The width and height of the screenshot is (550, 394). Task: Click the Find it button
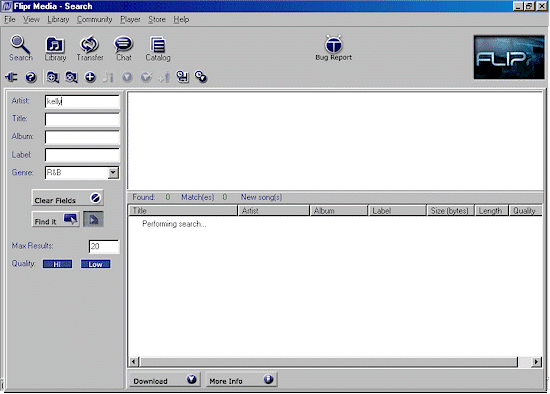[56, 219]
